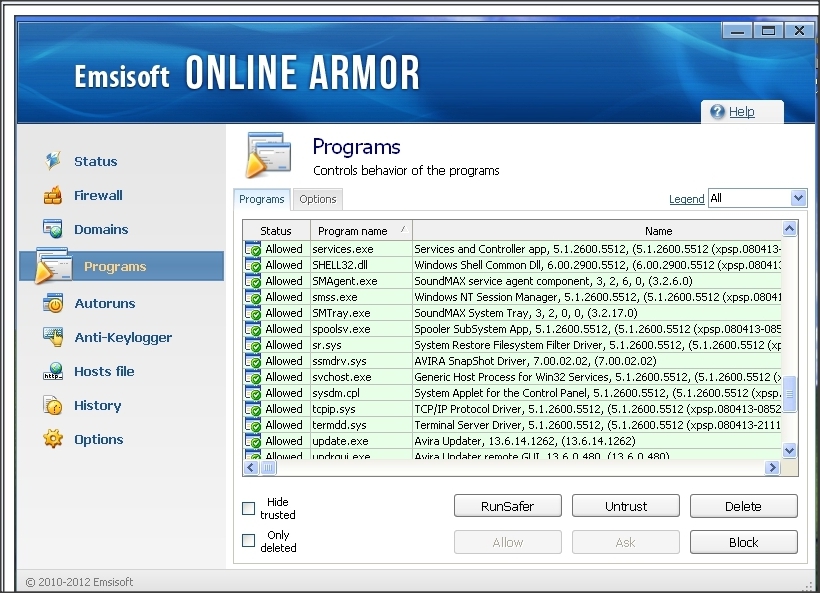Screen dimensions: 820x593
Task: Open the Domains section
Action: [101, 229]
